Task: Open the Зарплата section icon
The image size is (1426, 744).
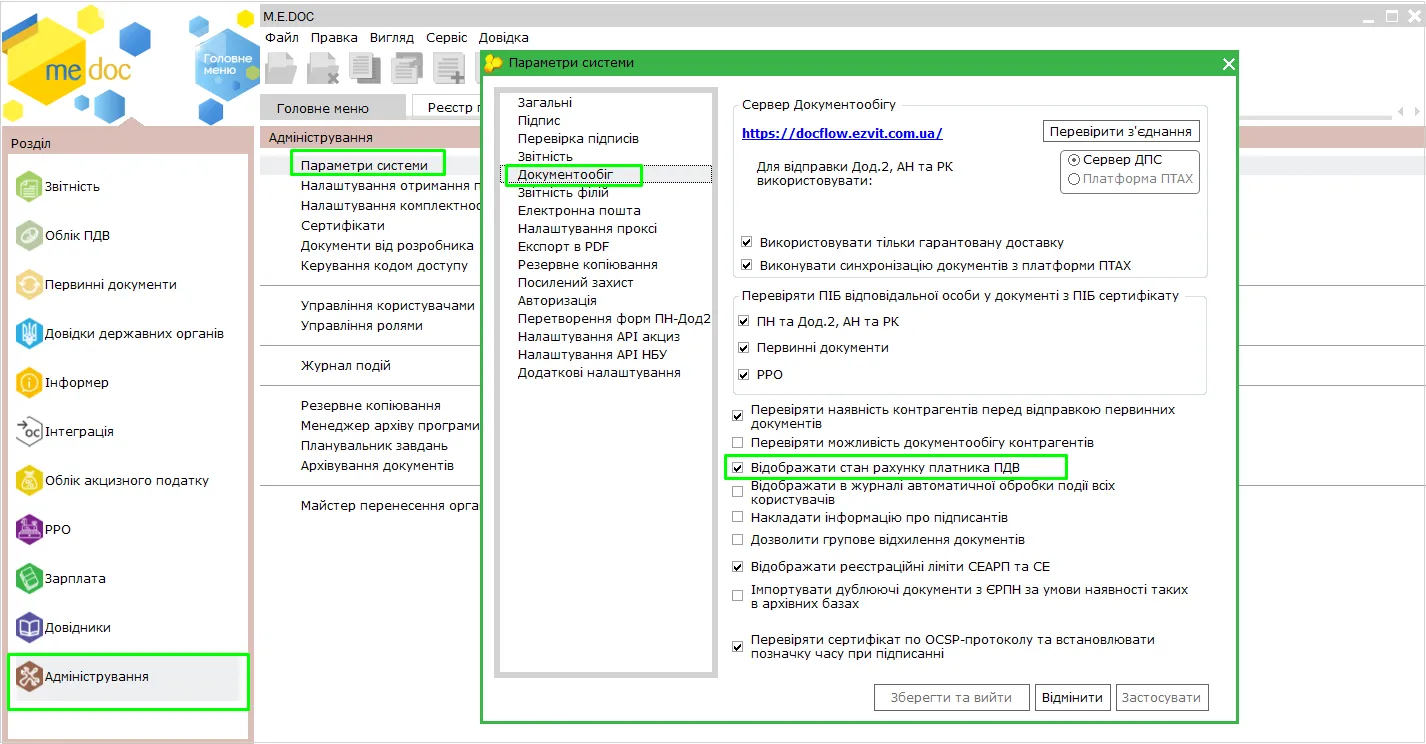Action: coord(29,579)
